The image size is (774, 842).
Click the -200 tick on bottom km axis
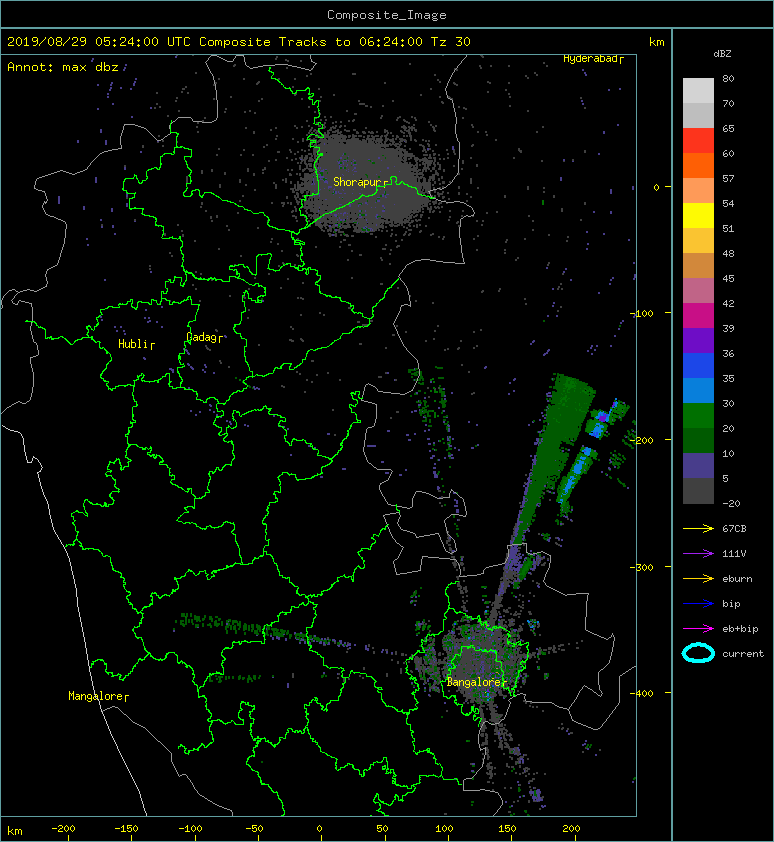point(63,829)
